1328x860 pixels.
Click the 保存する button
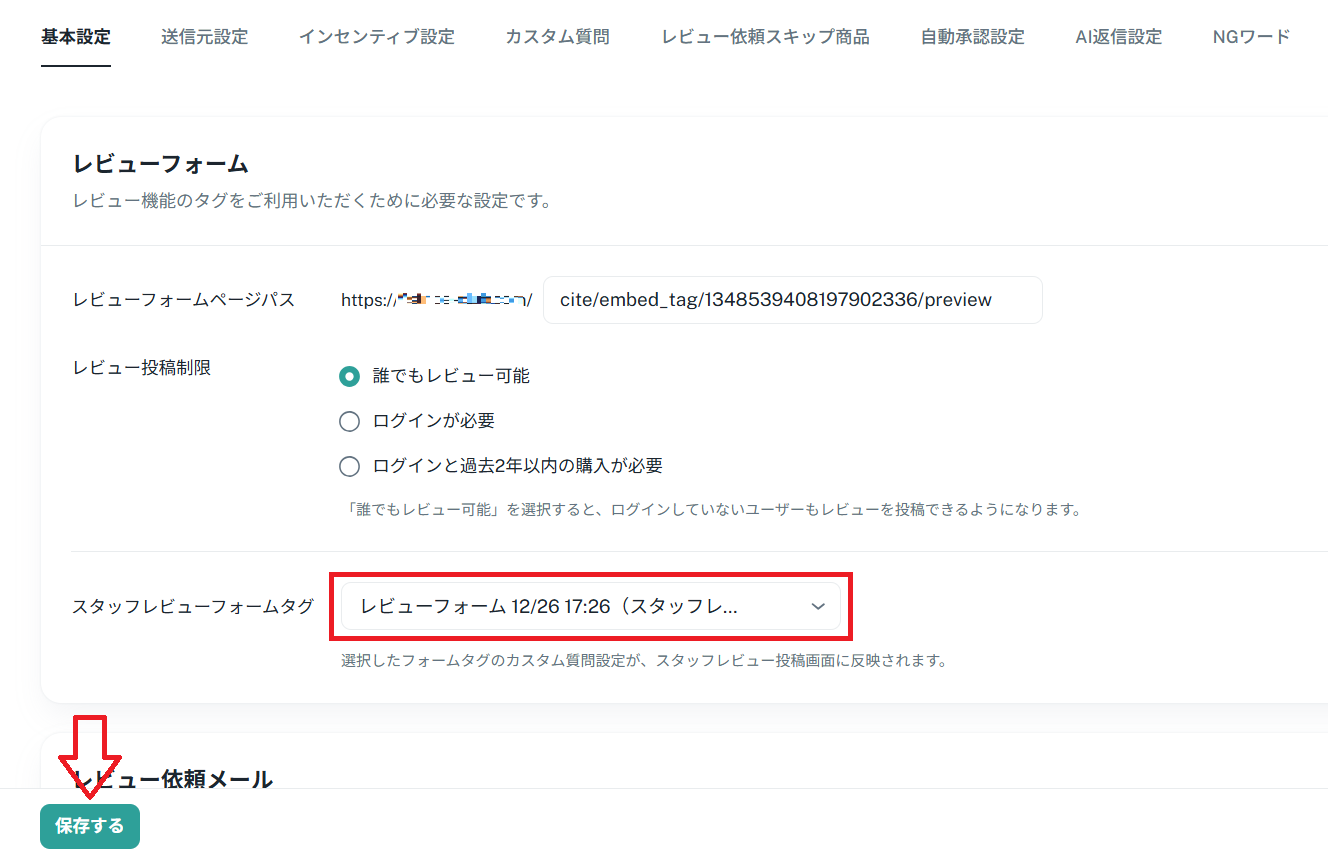click(90, 826)
